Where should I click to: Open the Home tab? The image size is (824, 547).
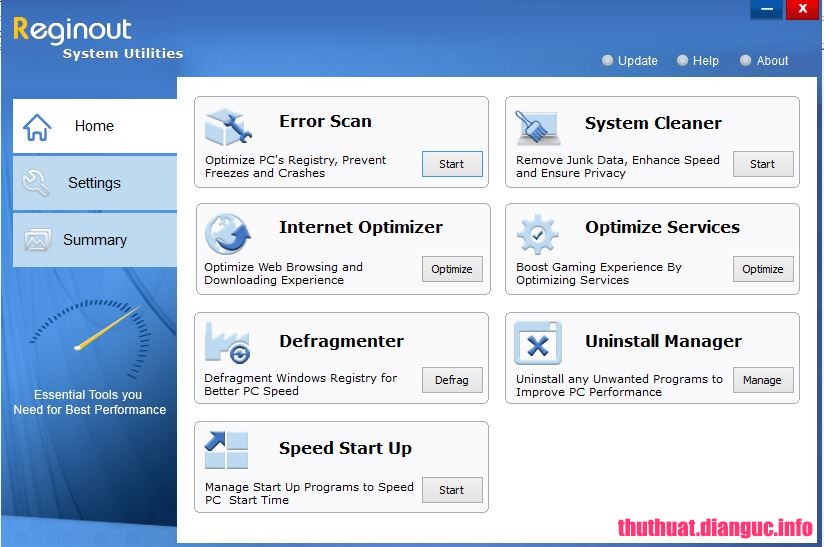point(95,126)
